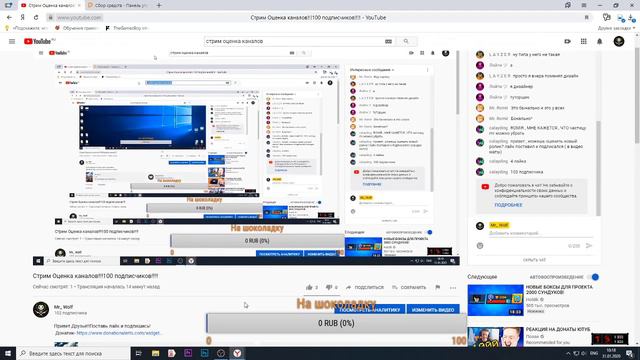The width and height of the screenshot is (640, 360).
Task: Open Photoshop from taskbar
Action: pyautogui.click(x=204, y=353)
